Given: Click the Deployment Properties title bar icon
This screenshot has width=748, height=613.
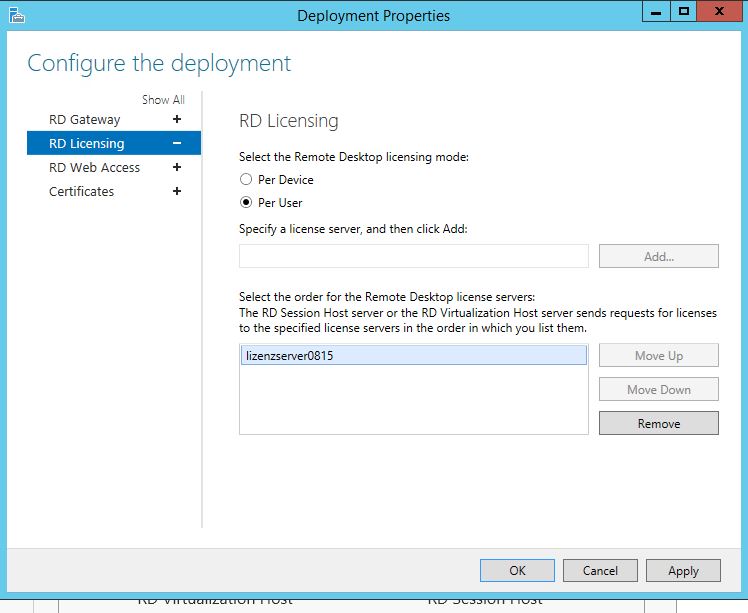Looking at the screenshot, I should tap(17, 15).
